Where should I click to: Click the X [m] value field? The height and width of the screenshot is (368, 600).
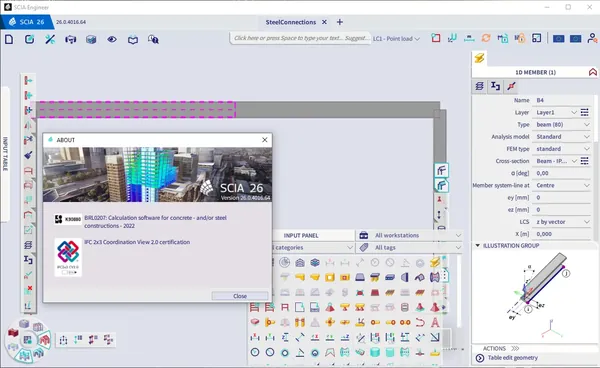[562, 234]
